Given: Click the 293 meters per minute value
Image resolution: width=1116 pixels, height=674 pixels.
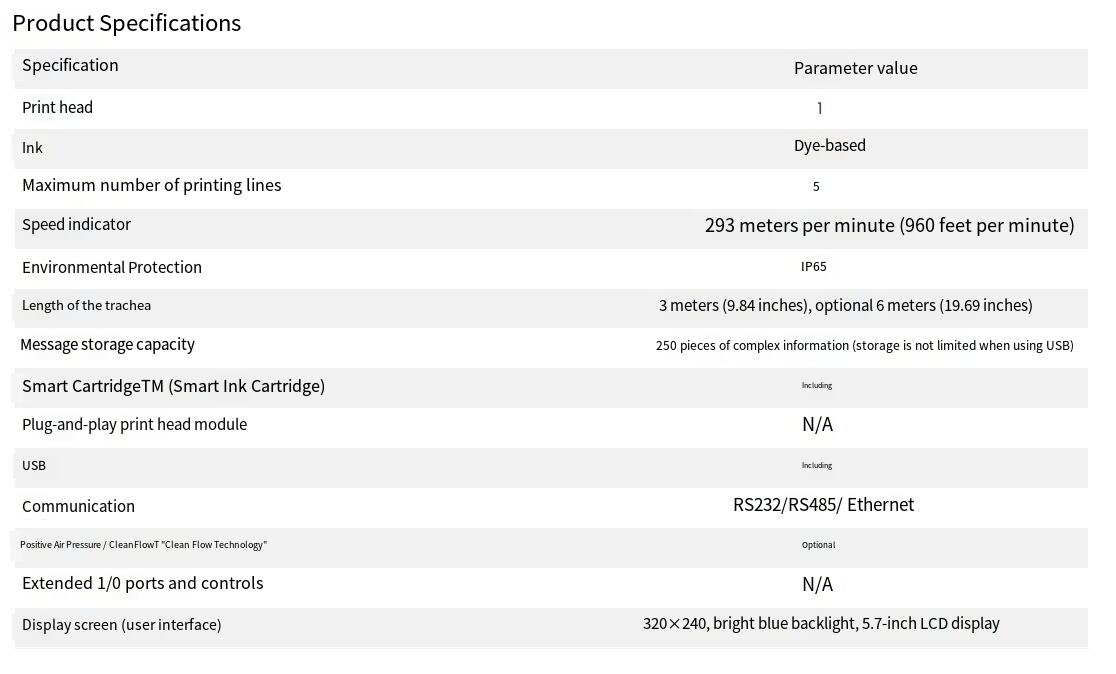Looking at the screenshot, I should 889,225.
